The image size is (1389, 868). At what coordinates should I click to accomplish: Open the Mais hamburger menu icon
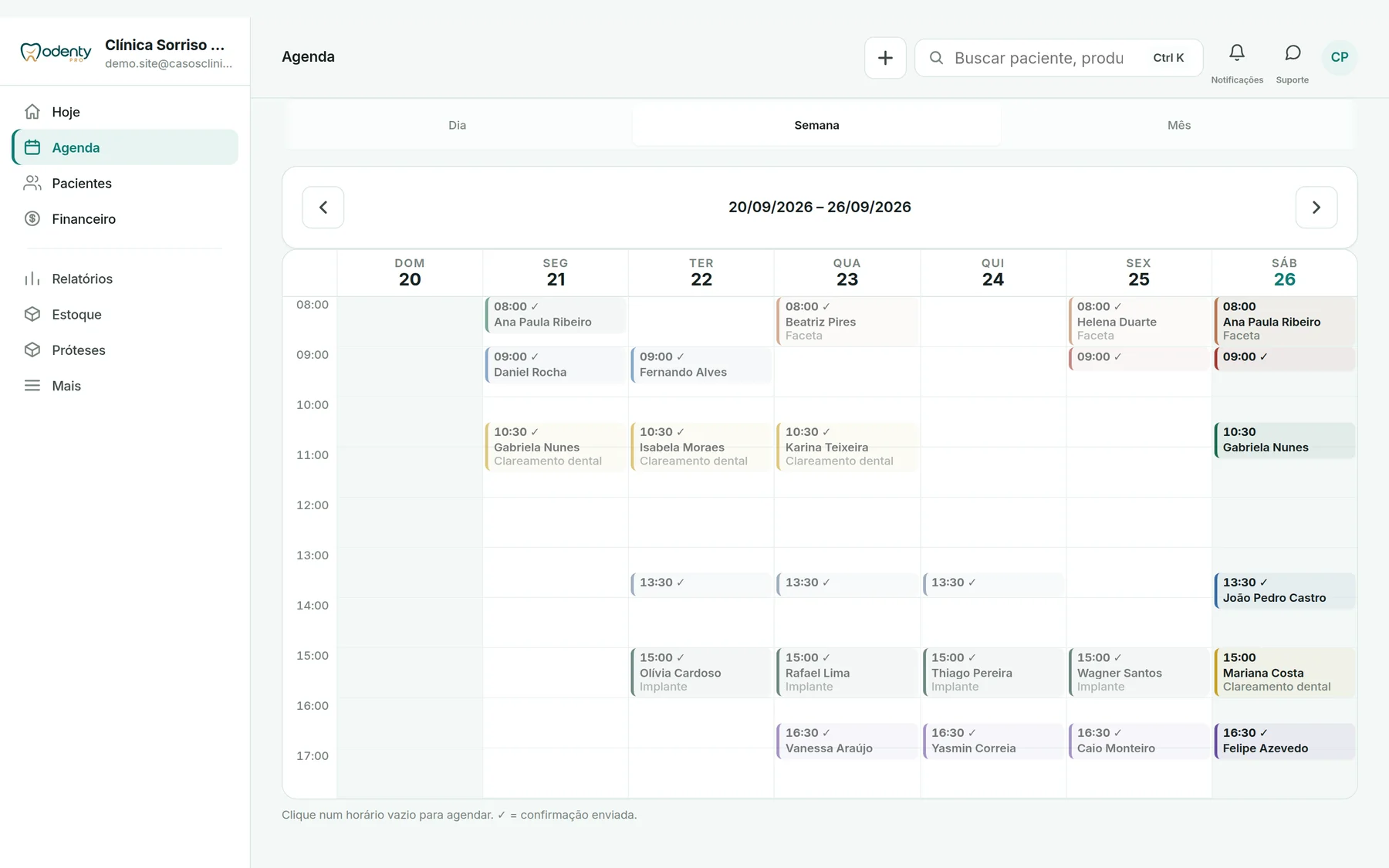pos(32,385)
